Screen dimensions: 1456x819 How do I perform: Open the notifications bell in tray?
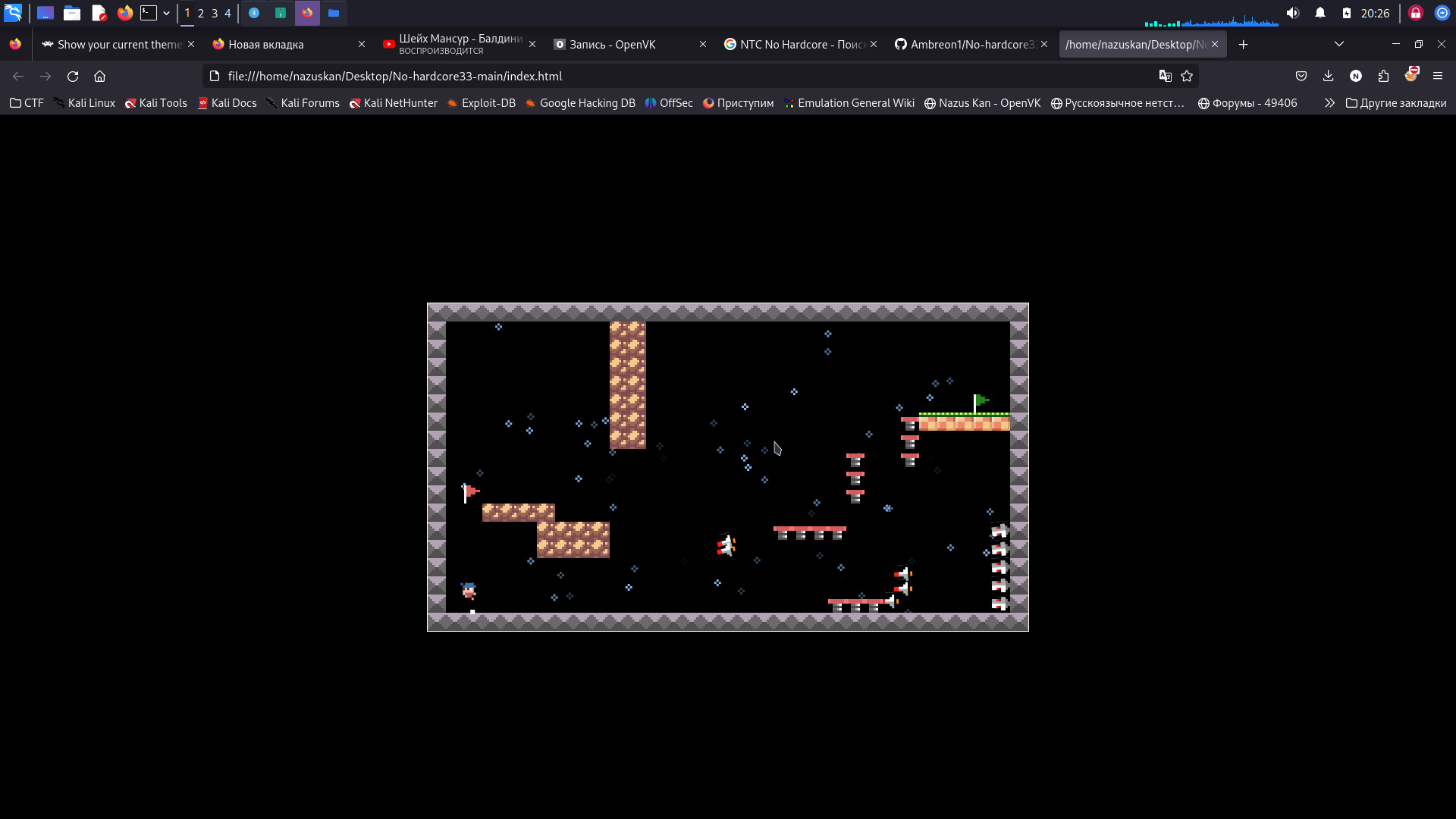click(1320, 13)
